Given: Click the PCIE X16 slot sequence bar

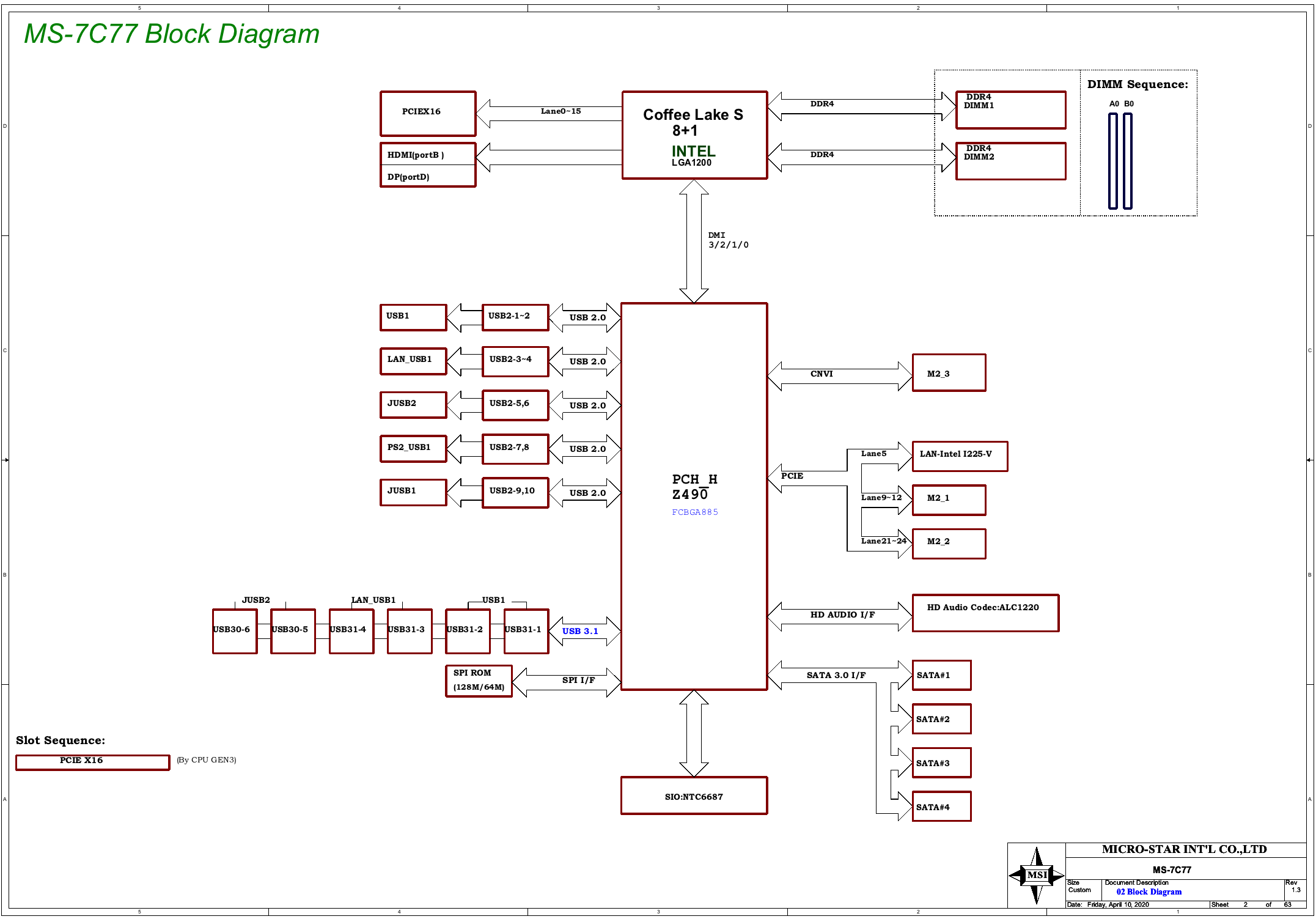Looking at the screenshot, I should pyautogui.click(x=93, y=762).
